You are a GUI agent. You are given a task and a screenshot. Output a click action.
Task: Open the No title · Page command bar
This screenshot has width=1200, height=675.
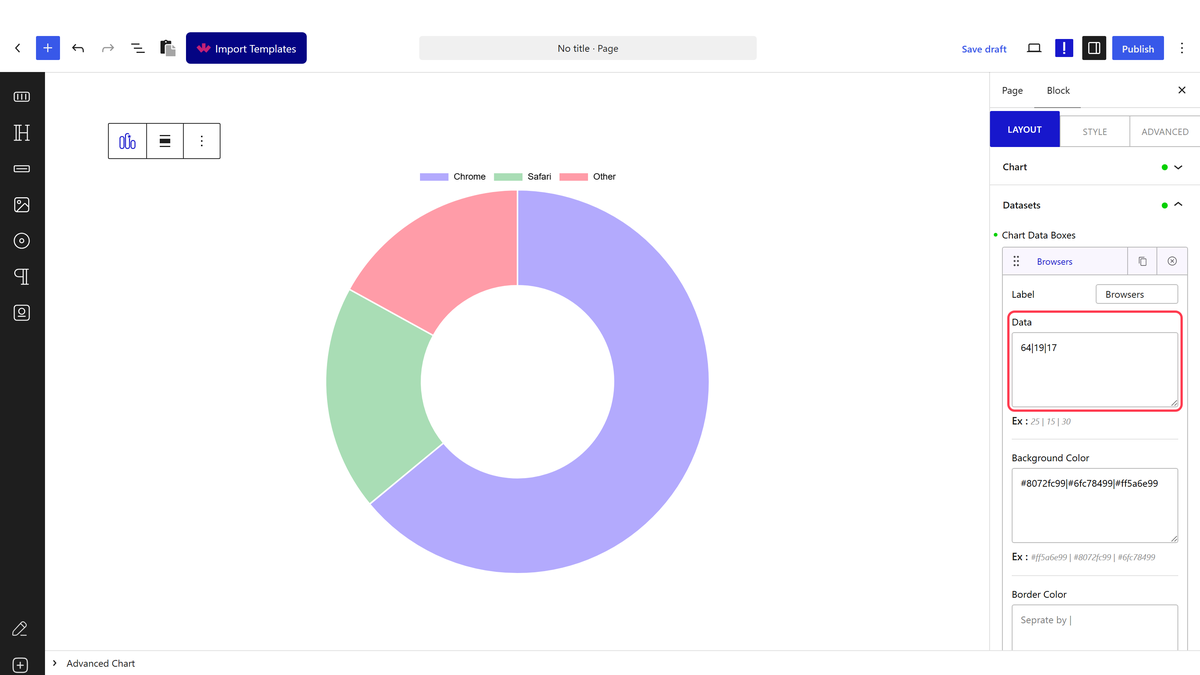point(588,48)
